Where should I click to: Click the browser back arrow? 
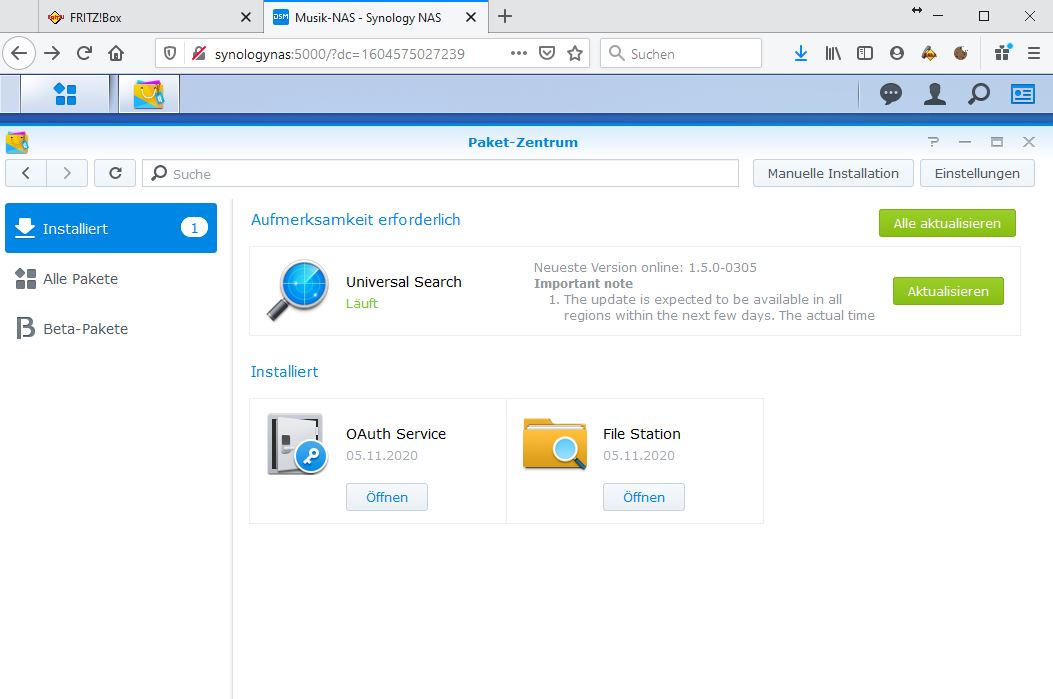[19, 54]
